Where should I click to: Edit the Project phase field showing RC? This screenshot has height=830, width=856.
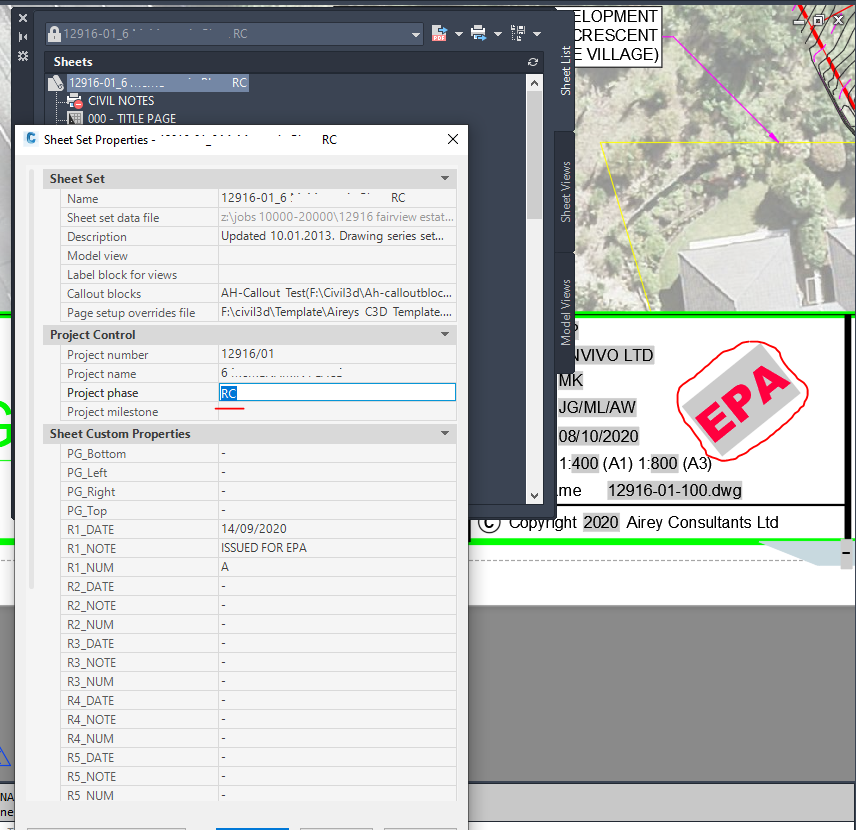[336, 392]
